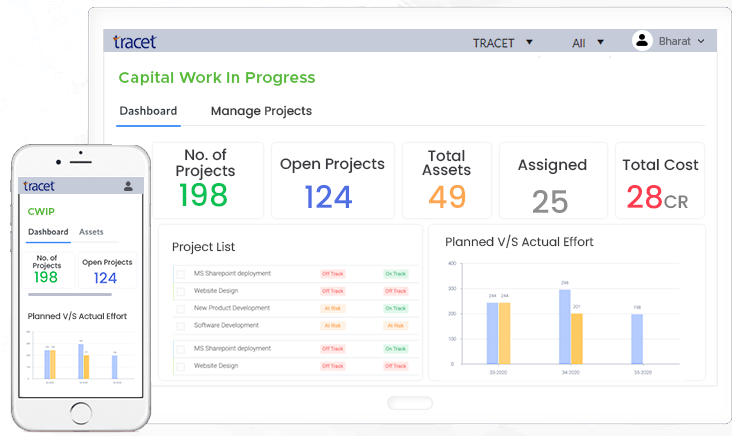741x436 pixels.
Task: Click Off Track badge for first MS Sharepoint deployment
Action: click(x=333, y=273)
